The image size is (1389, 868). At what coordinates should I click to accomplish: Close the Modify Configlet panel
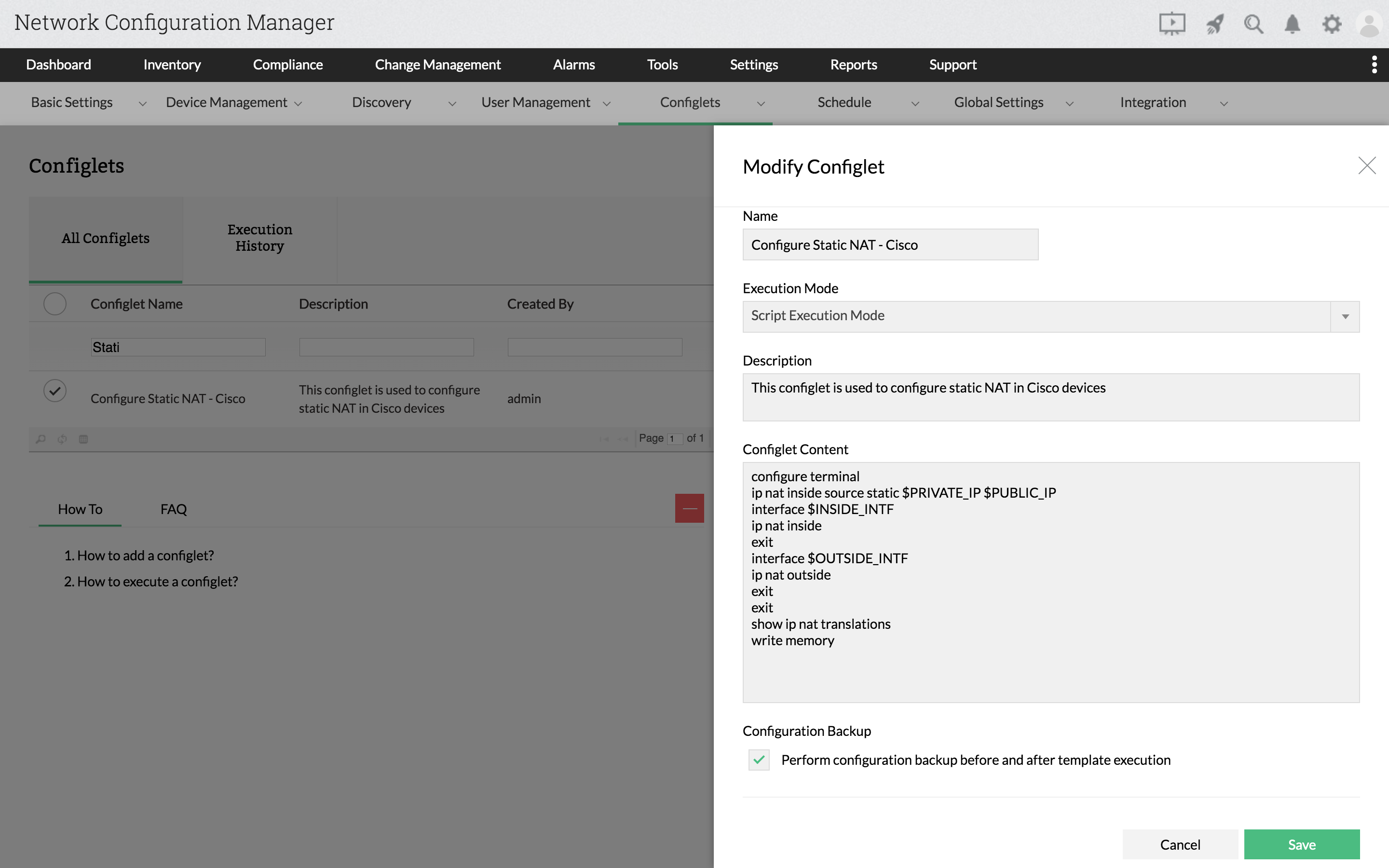pyautogui.click(x=1367, y=166)
